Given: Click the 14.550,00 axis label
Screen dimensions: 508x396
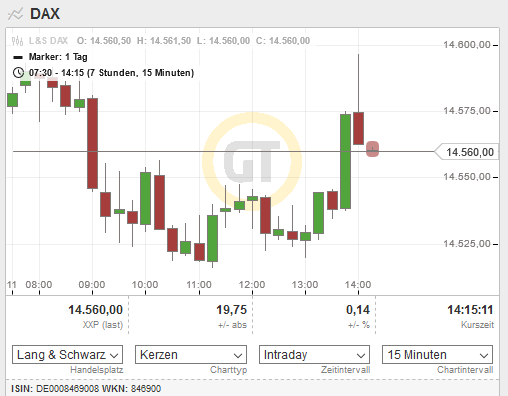Looking at the screenshot, I should click(x=467, y=177).
